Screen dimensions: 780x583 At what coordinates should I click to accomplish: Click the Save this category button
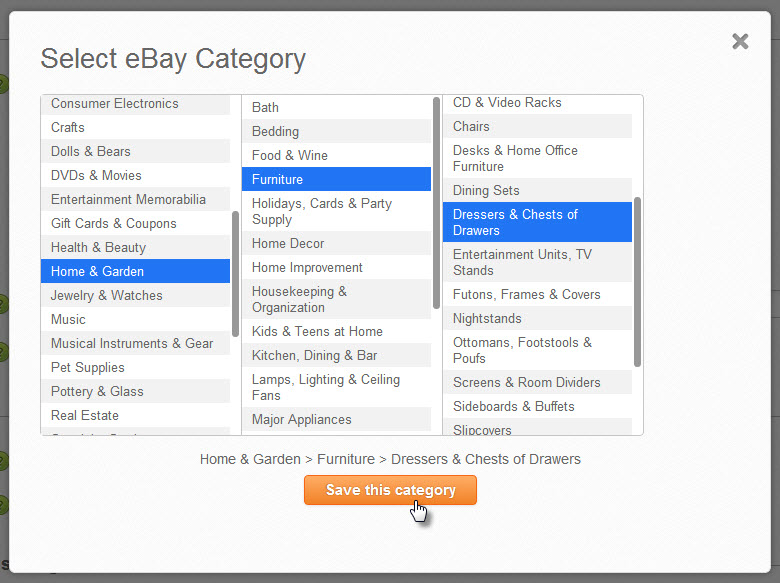tap(390, 490)
